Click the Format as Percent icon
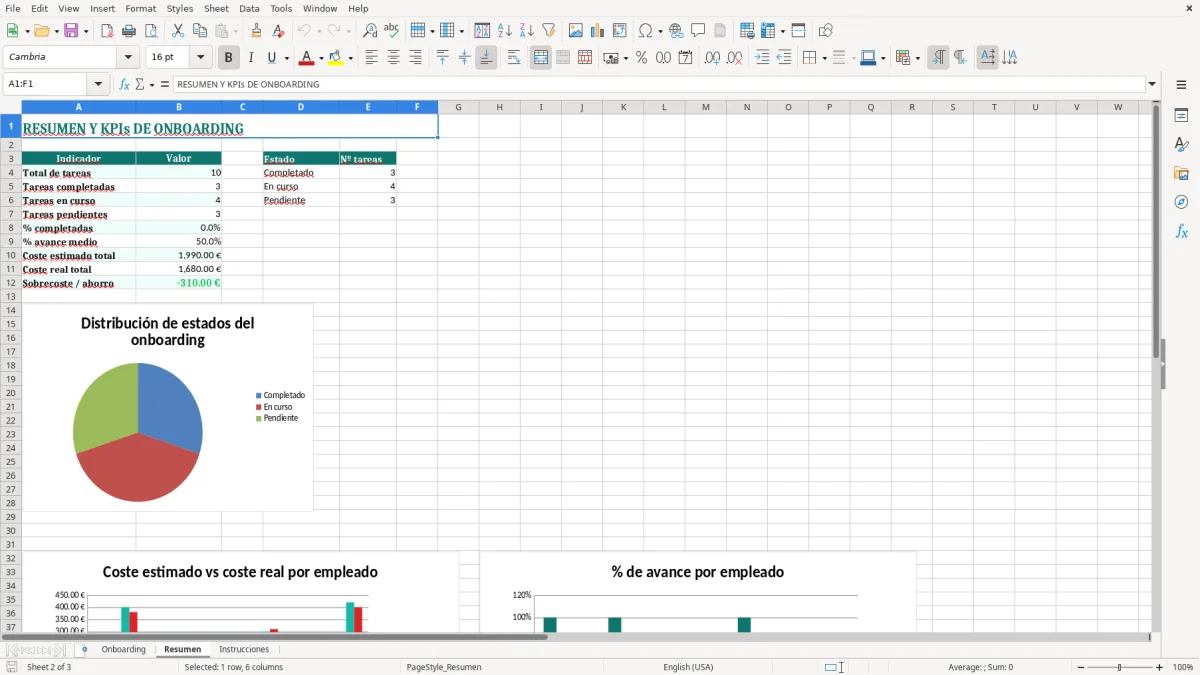 642,58
